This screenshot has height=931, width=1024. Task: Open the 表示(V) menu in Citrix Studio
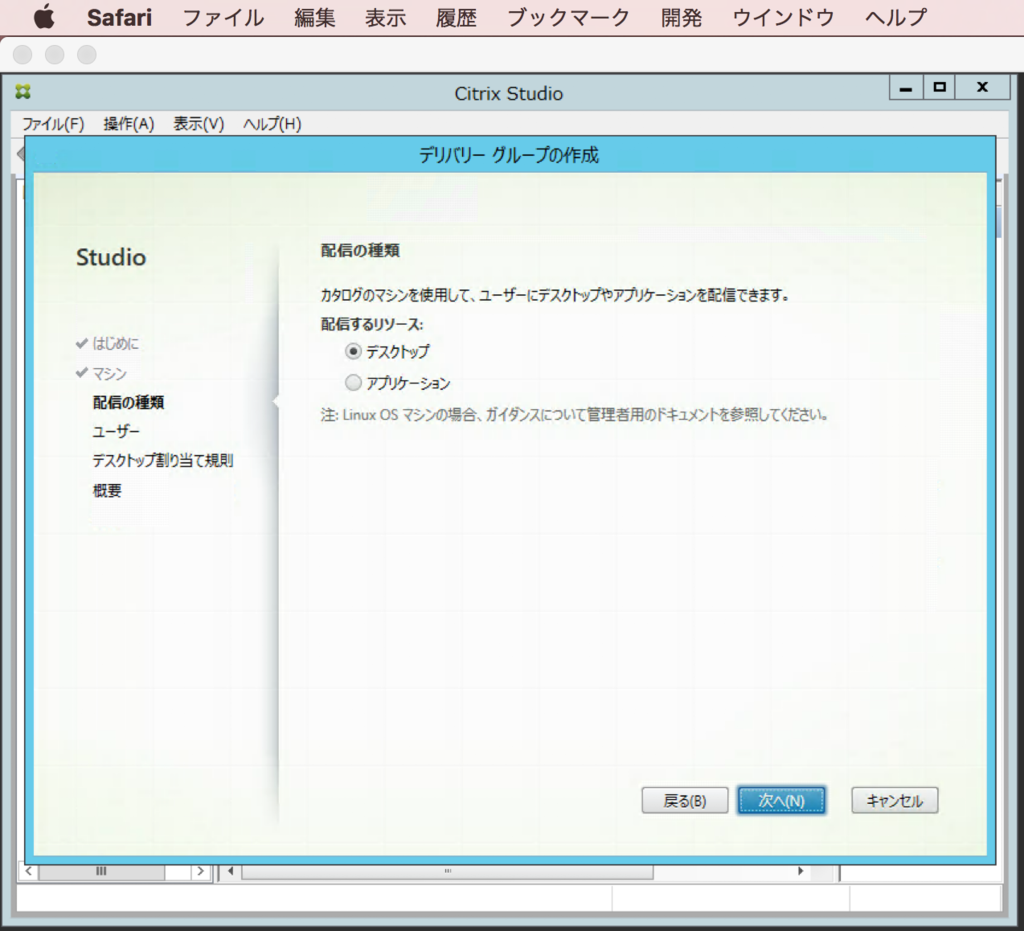199,123
